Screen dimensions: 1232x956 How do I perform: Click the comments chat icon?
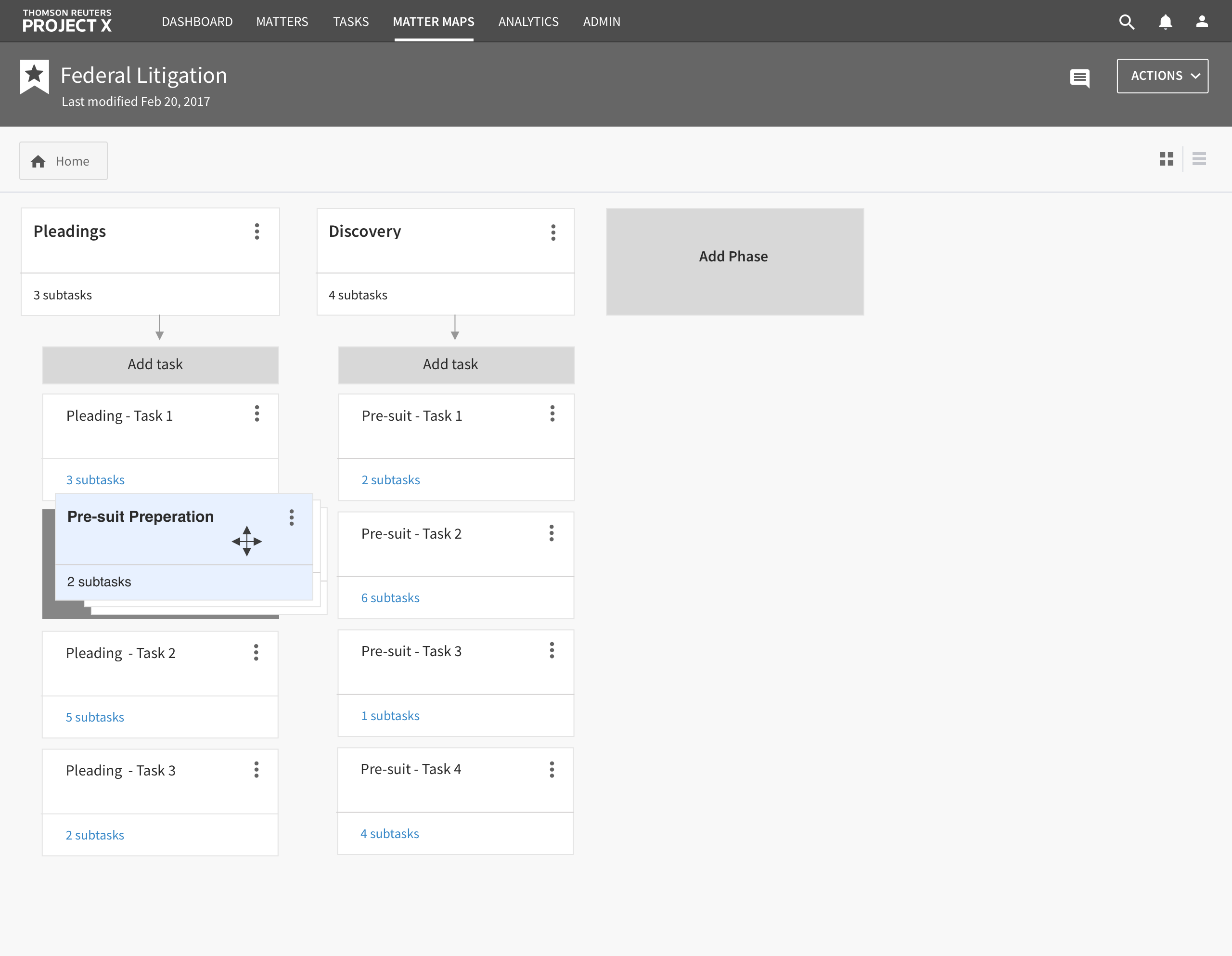tap(1079, 78)
